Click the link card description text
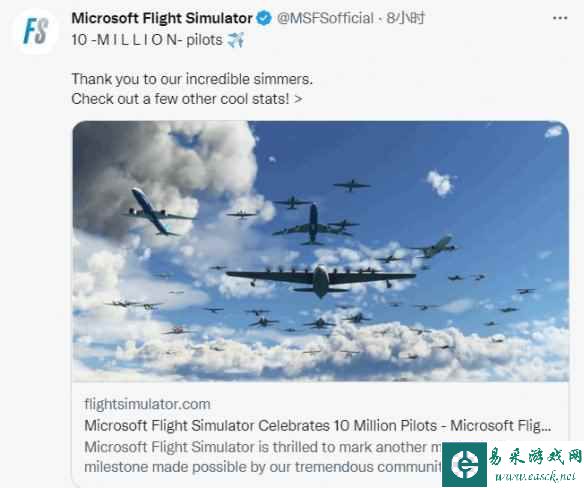 coord(263,457)
